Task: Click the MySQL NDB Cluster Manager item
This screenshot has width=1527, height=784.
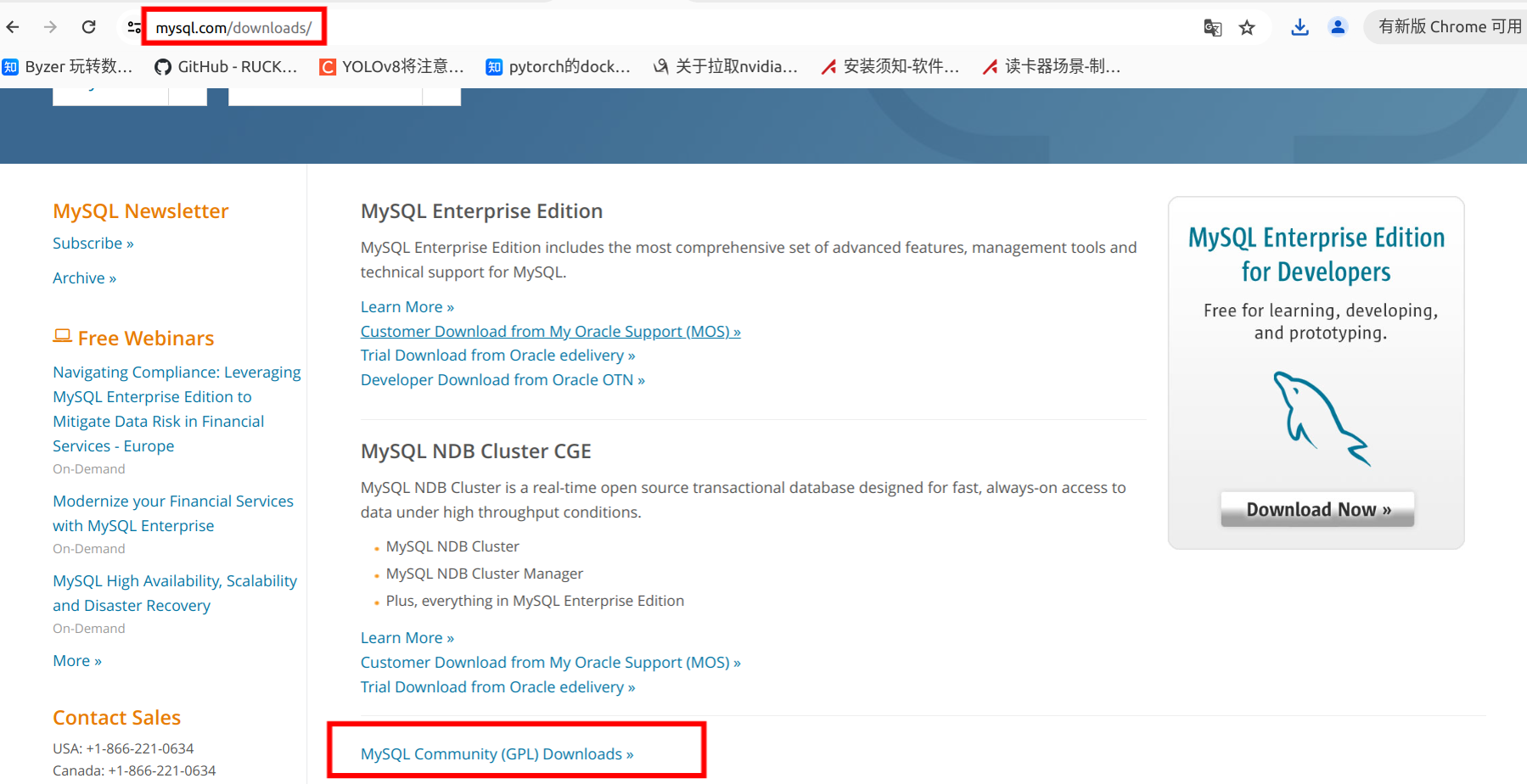Action: 485,574
